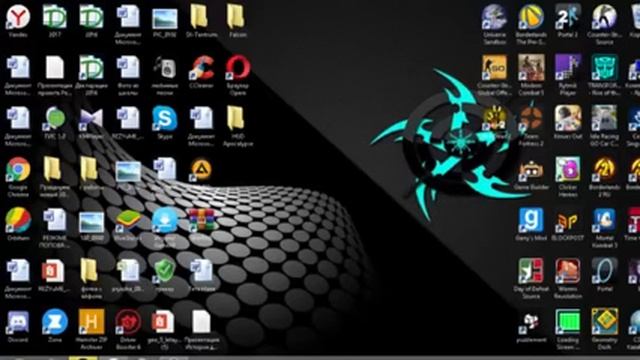The image size is (640, 360).
Task: Open the WinRAR books icon
Action: click(202, 221)
